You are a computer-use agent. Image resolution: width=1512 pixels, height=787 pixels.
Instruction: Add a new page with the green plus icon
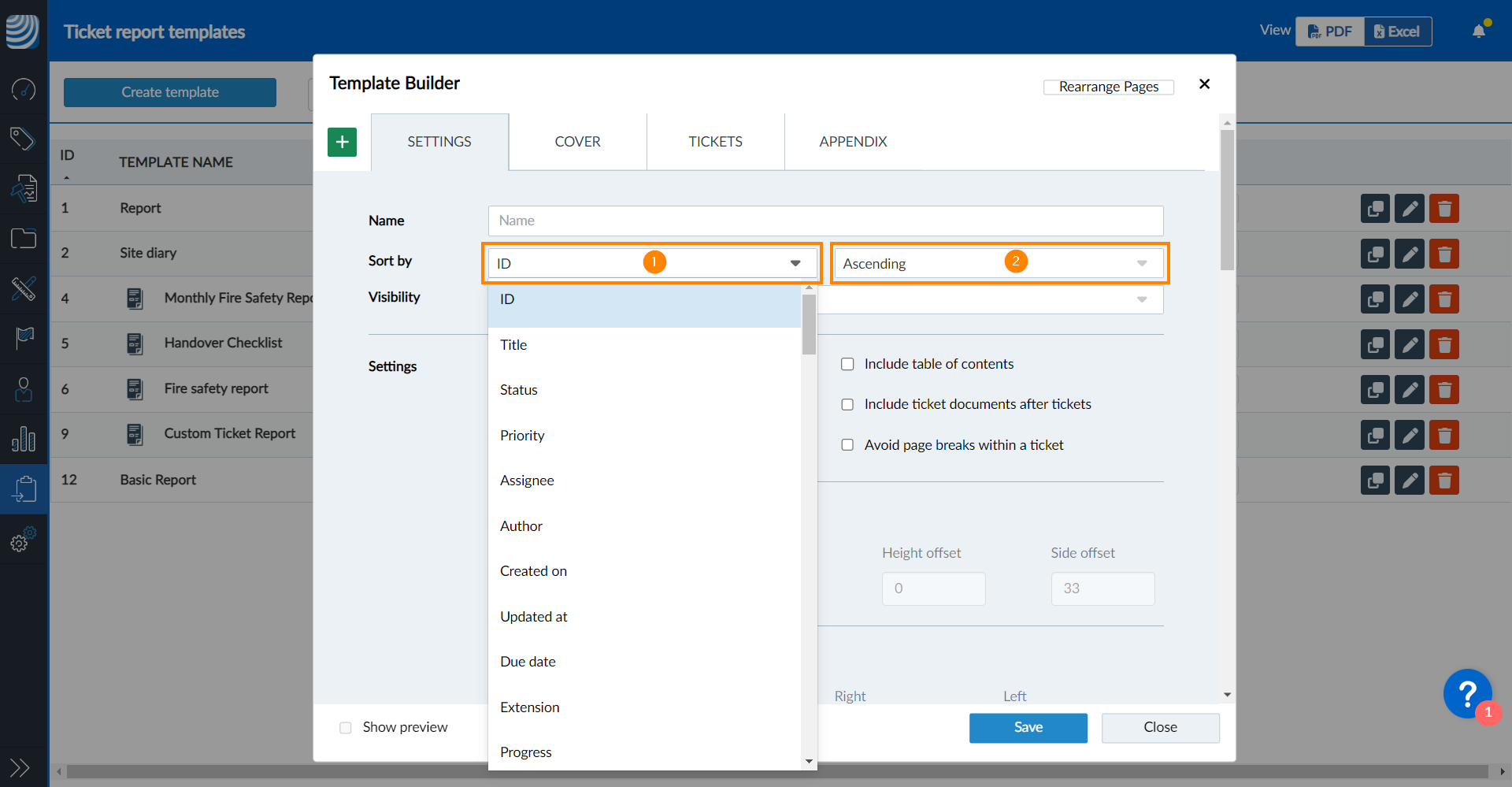coord(342,142)
